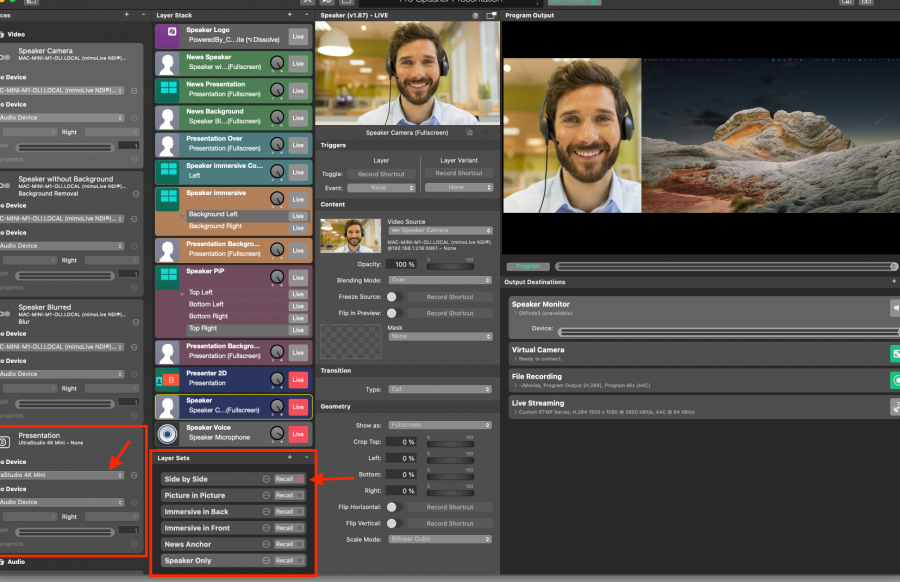Screen dimensions: 900x582
Task: Click the Picture in Picture round minus icon
Action: click(266, 495)
